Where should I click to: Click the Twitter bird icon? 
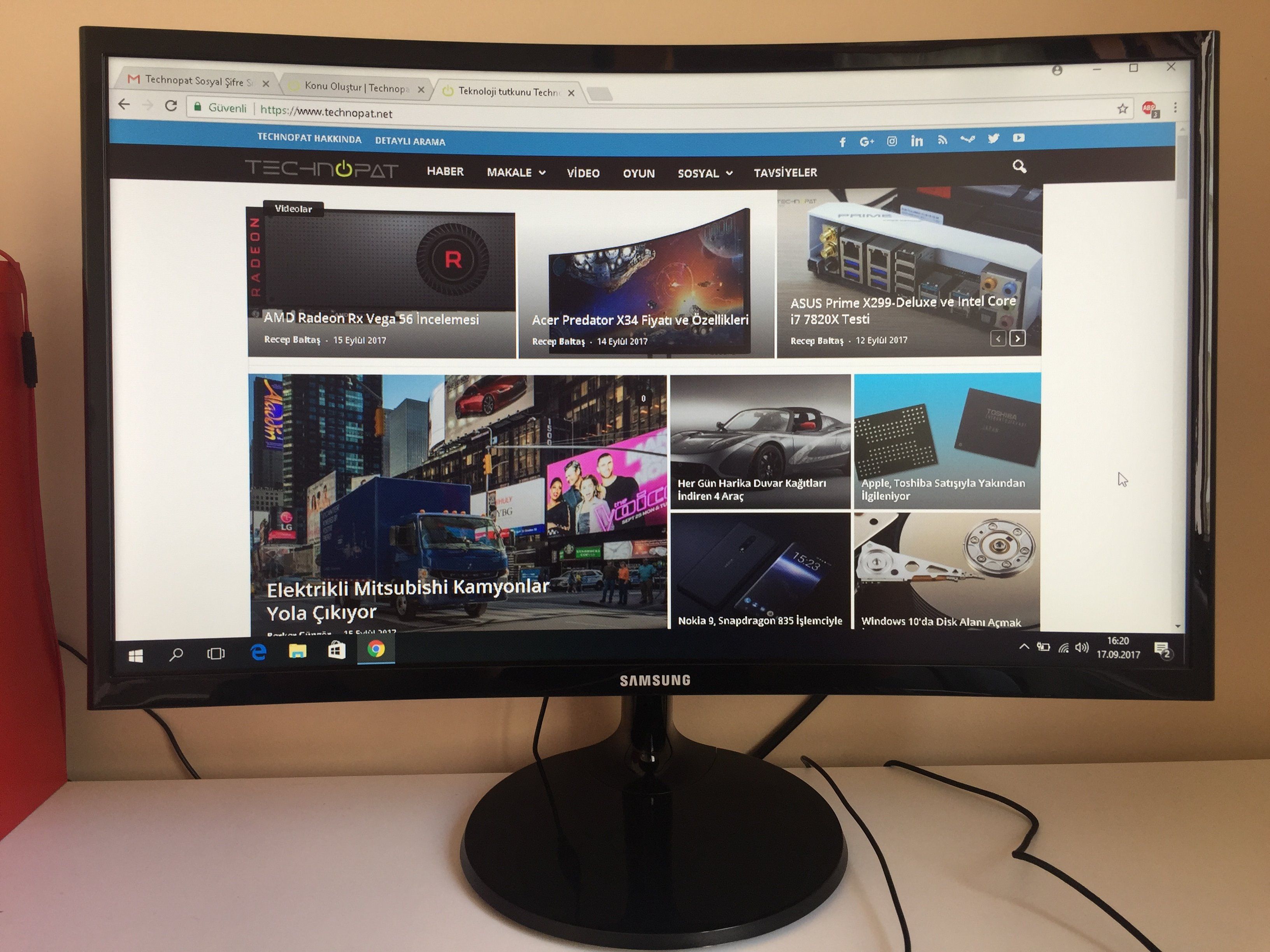[993, 138]
